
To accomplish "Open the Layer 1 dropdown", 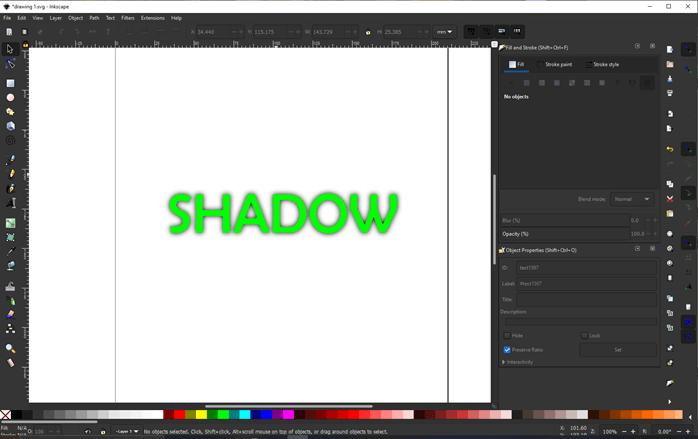I will (x=127, y=431).
